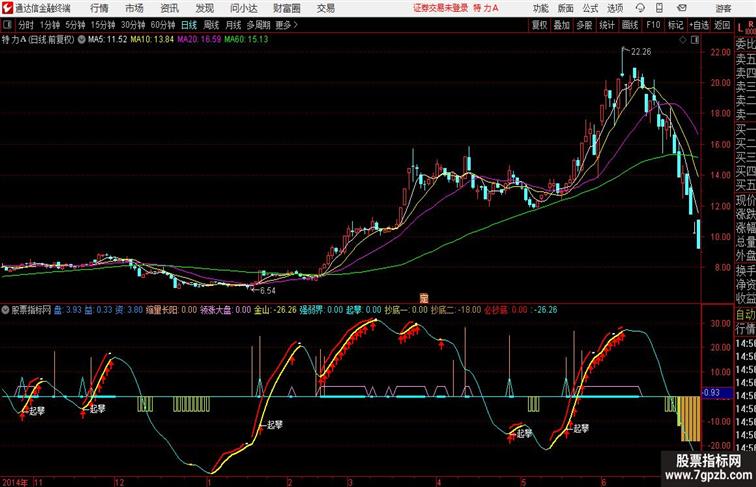
Task: Open the 版面 menu
Action: coord(565,8)
